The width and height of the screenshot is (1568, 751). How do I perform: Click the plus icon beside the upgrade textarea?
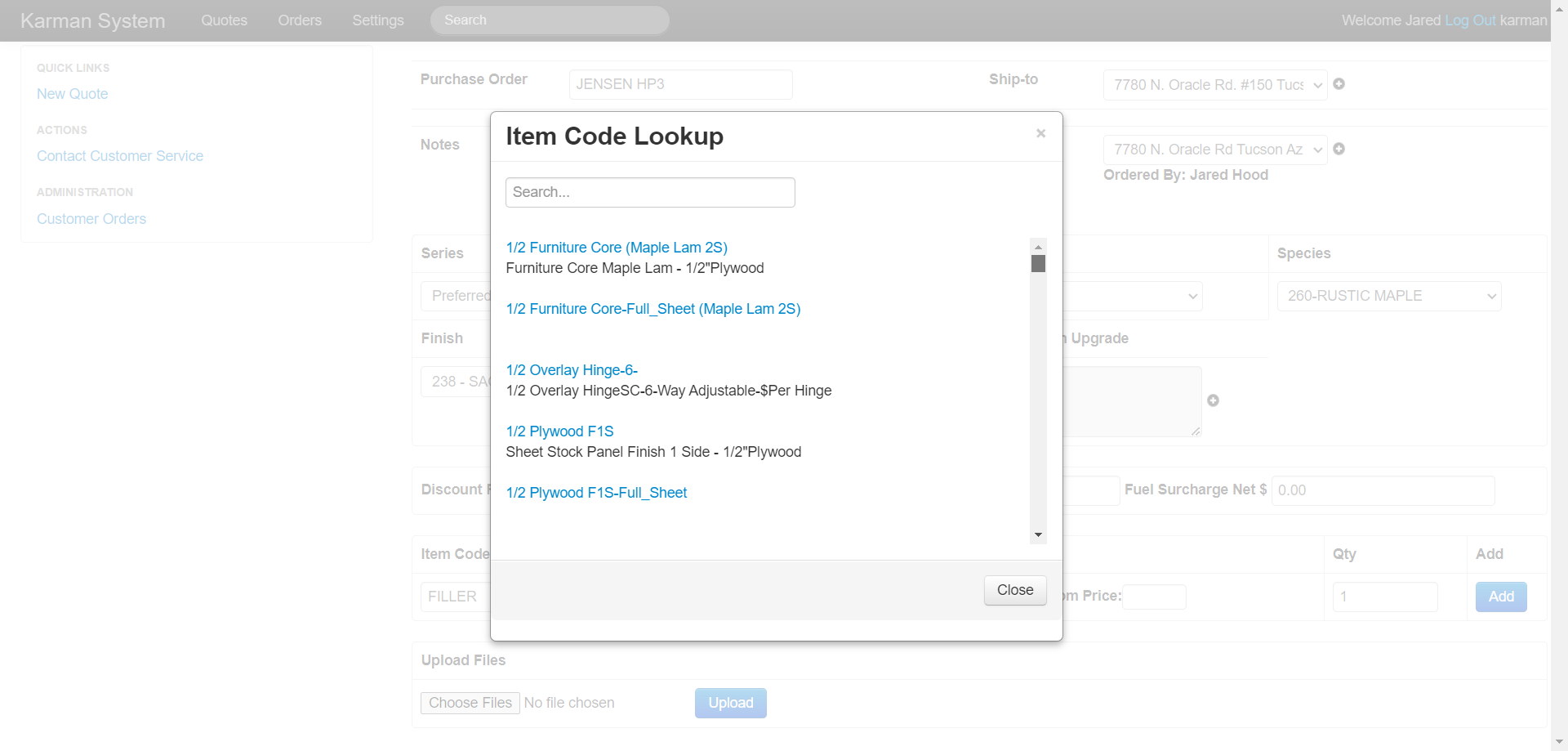click(1213, 400)
